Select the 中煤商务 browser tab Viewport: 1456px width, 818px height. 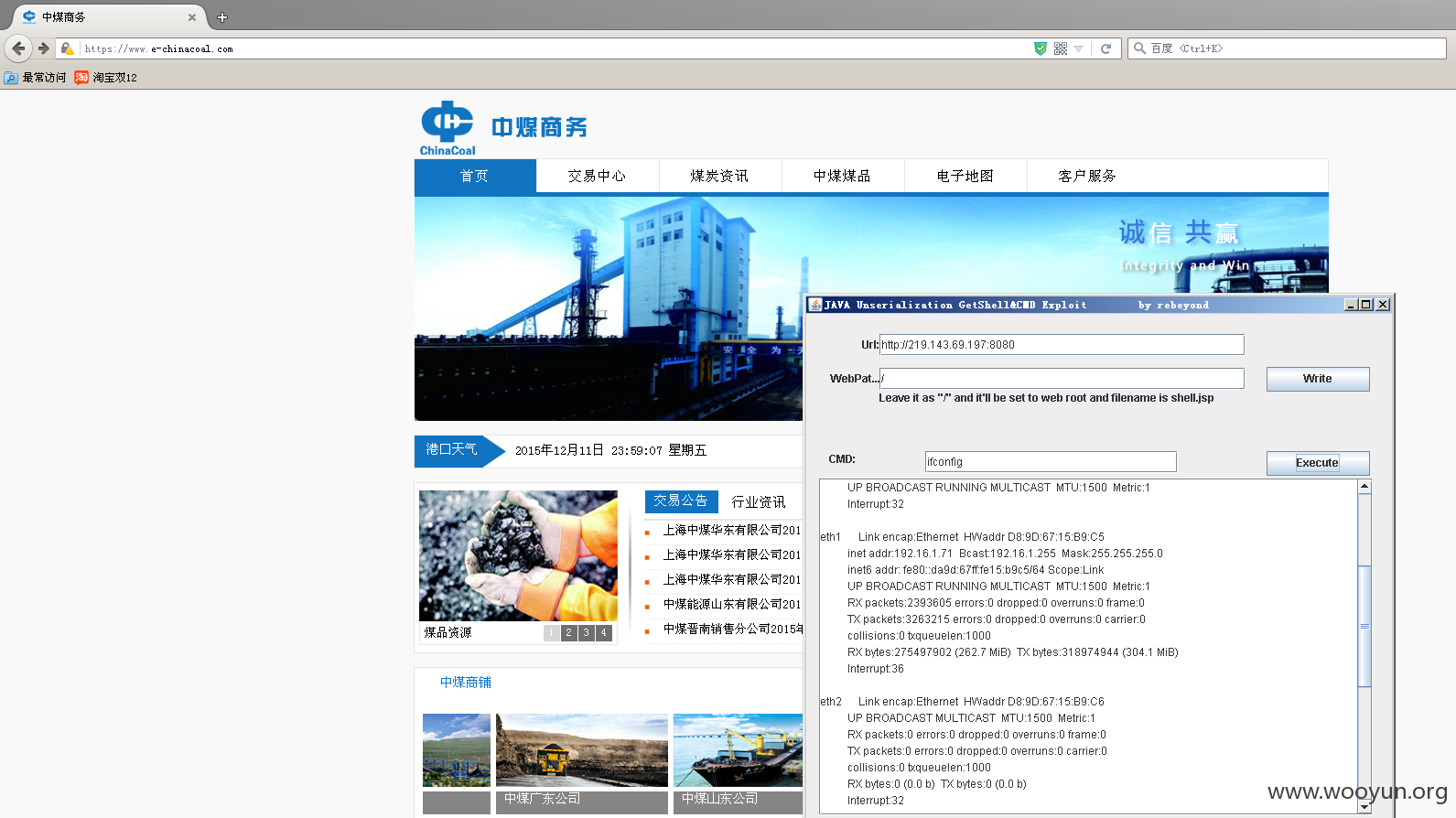(x=108, y=16)
